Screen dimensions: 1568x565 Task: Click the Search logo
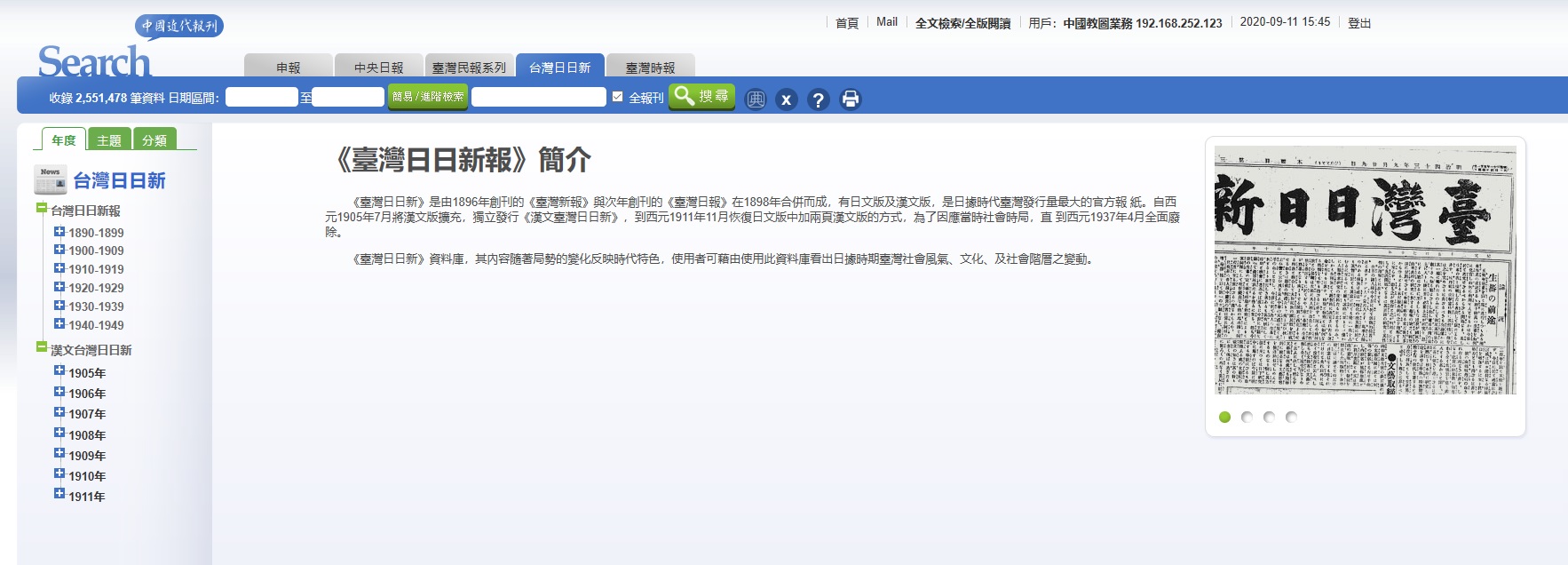[94, 62]
